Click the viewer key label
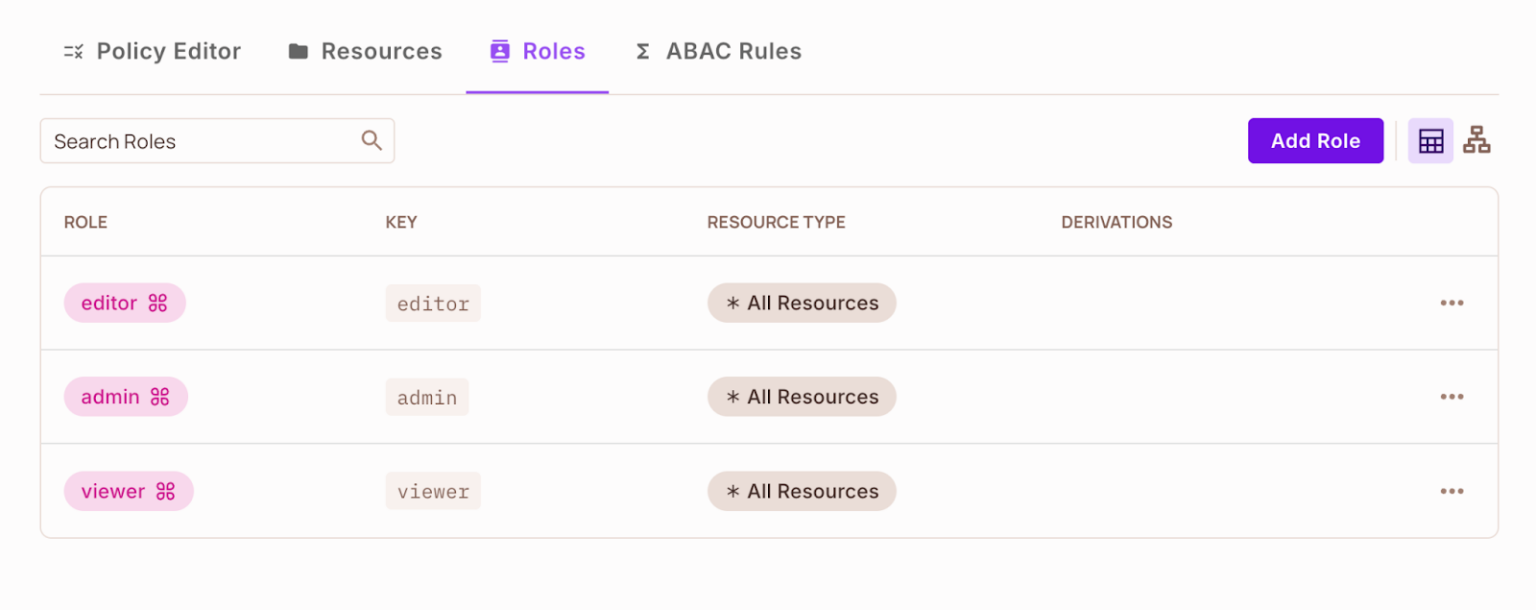 (433, 491)
